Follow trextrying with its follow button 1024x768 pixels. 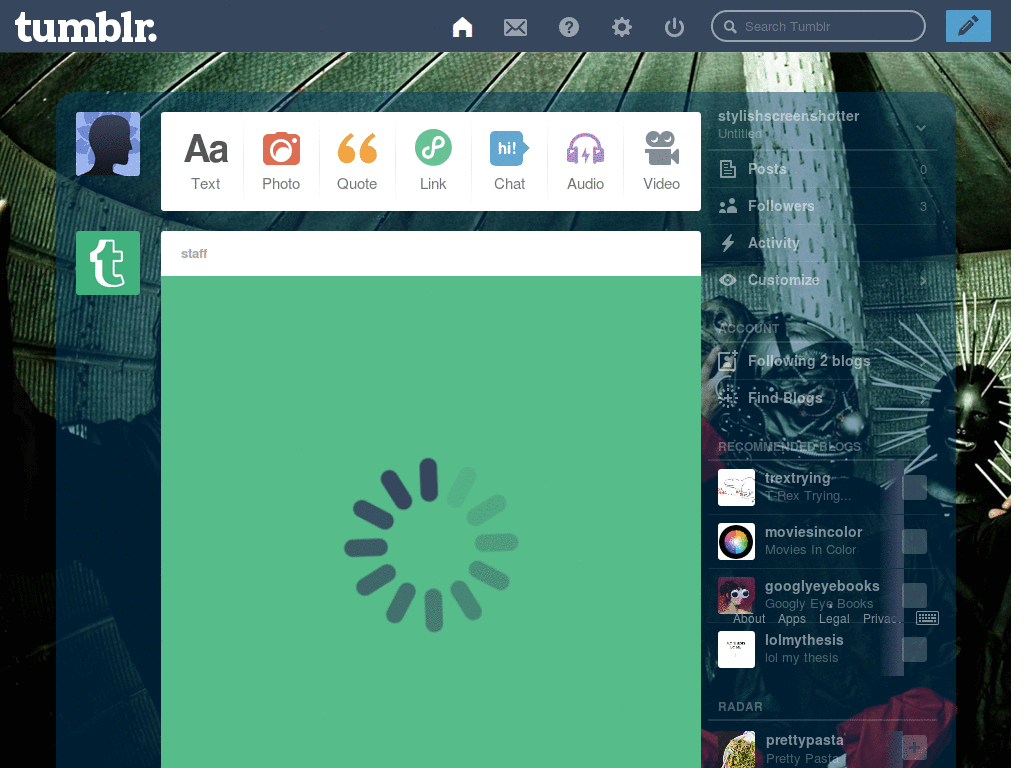914,487
